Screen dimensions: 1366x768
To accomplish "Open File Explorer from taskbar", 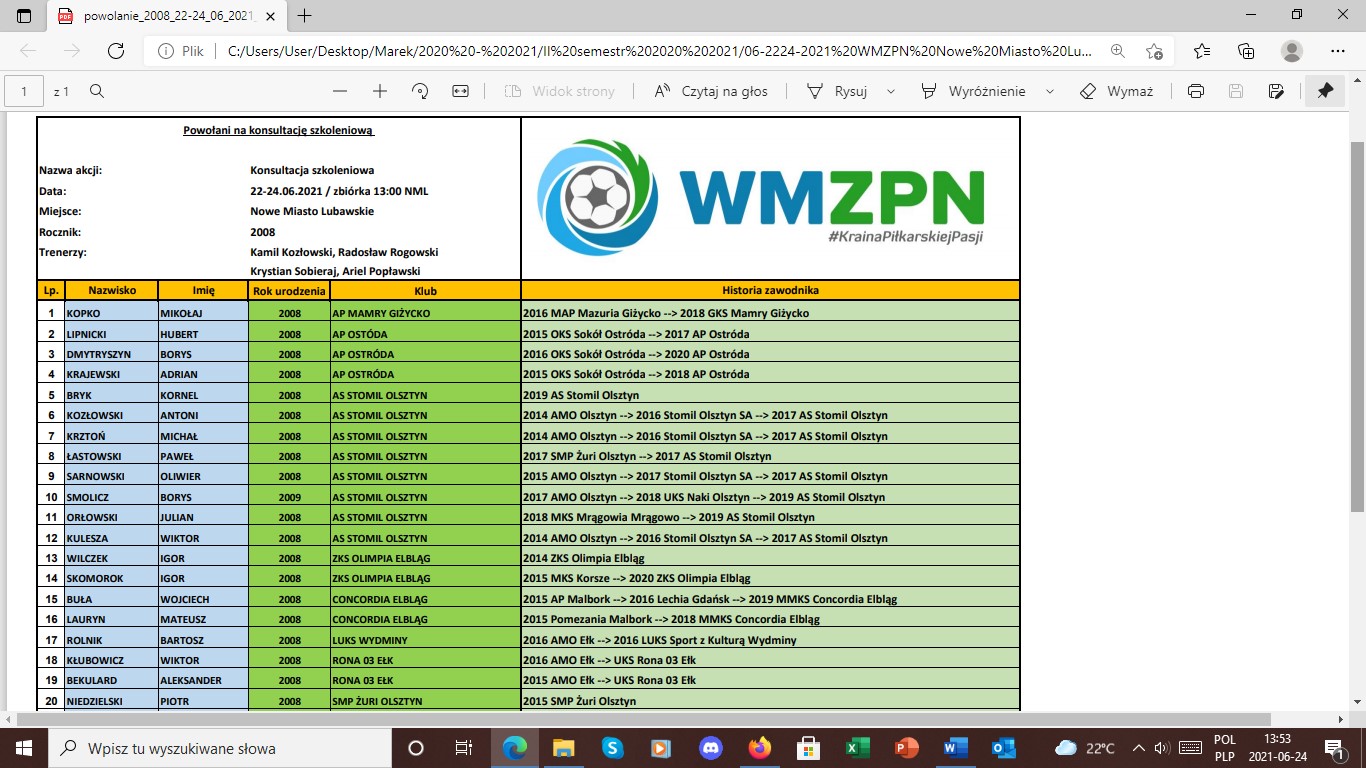I will coord(564,747).
